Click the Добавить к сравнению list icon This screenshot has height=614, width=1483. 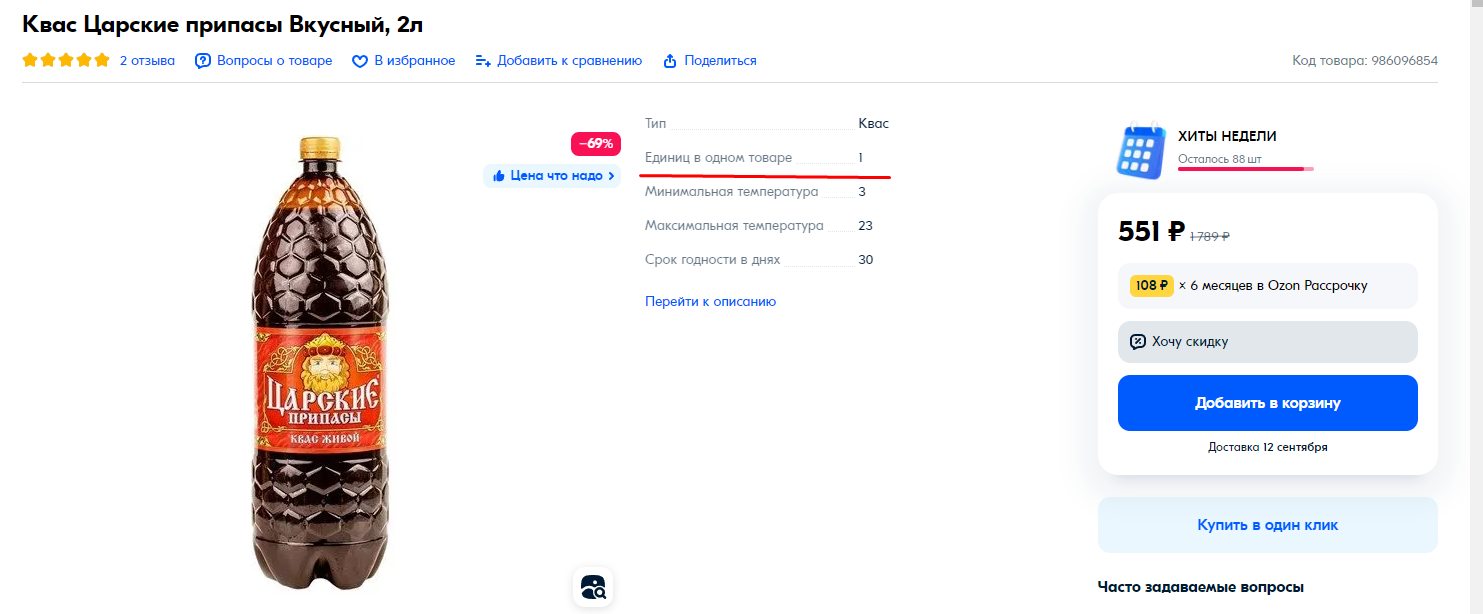483,61
